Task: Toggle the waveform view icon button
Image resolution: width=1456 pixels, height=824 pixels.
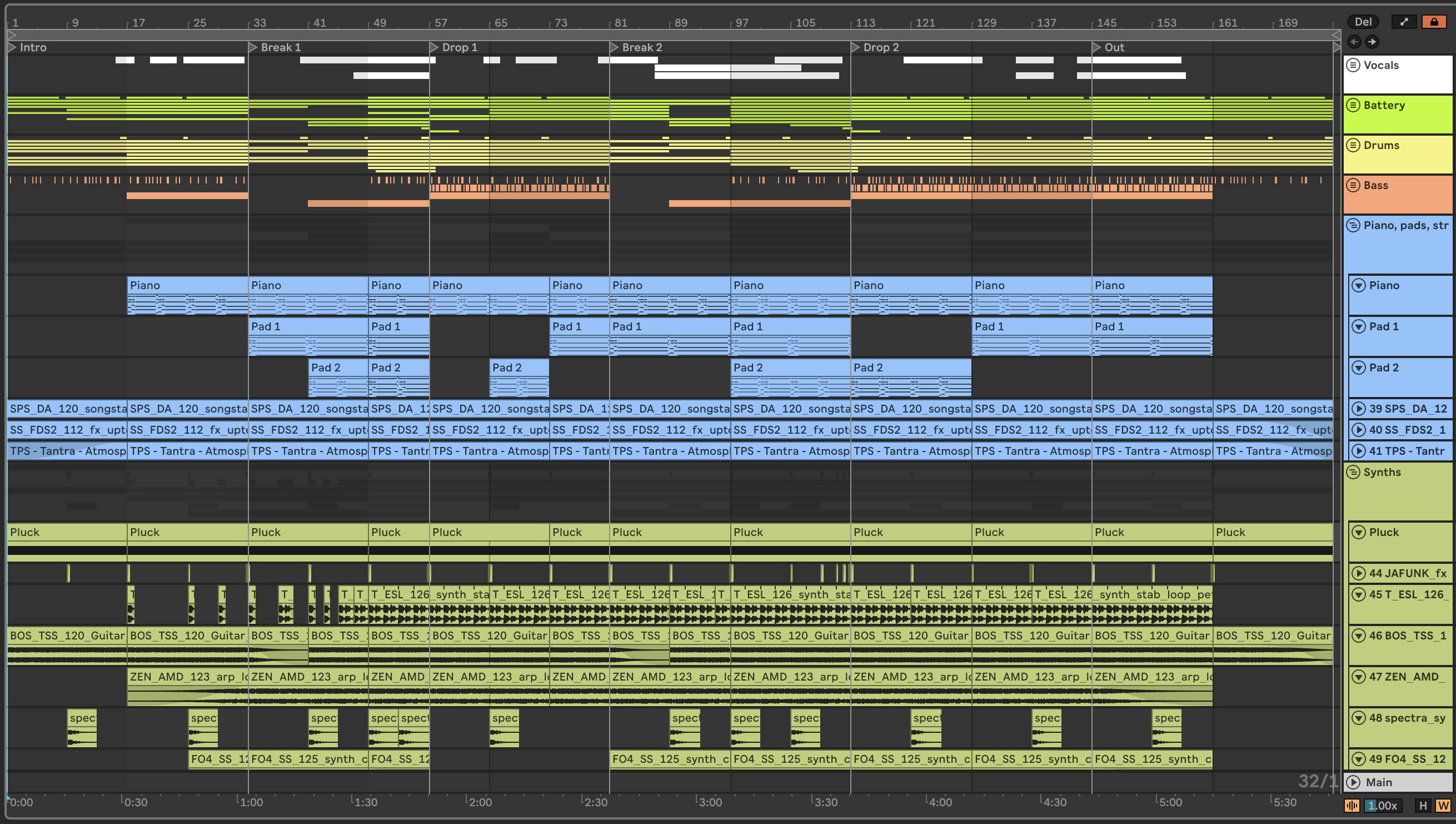Action: point(1352,805)
